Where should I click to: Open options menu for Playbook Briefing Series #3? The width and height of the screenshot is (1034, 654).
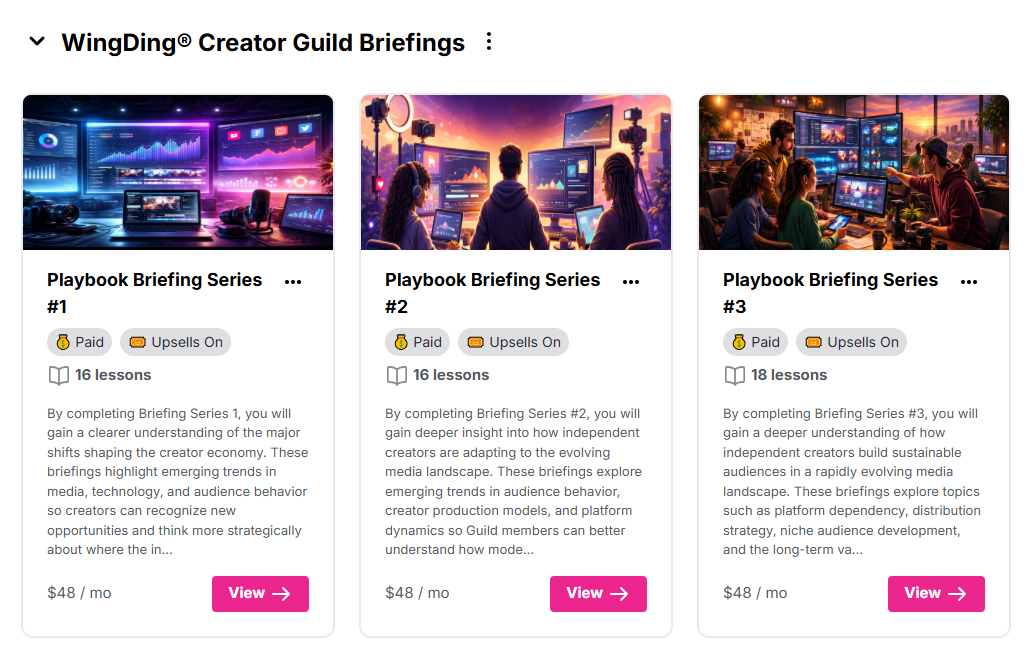point(969,282)
